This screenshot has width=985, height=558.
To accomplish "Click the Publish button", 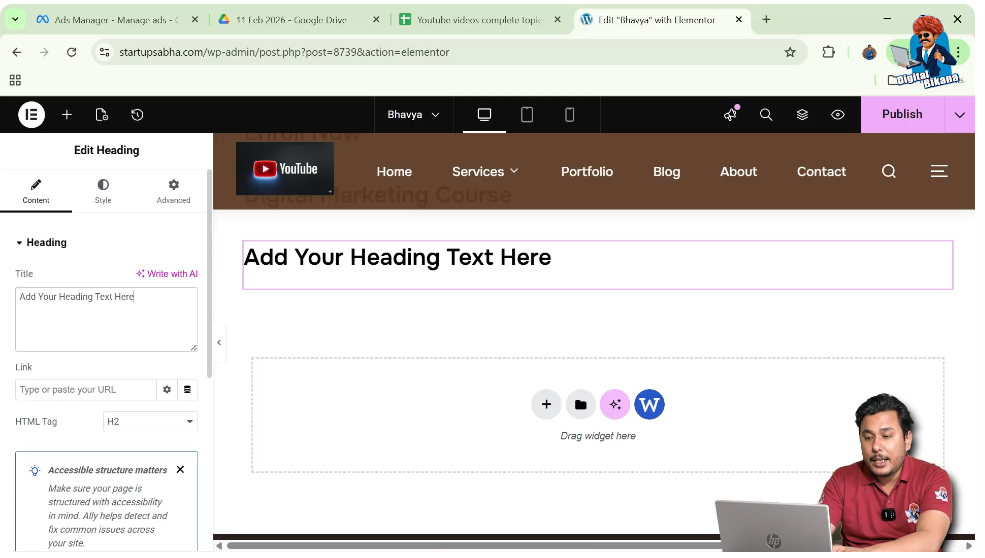I will coord(902,115).
